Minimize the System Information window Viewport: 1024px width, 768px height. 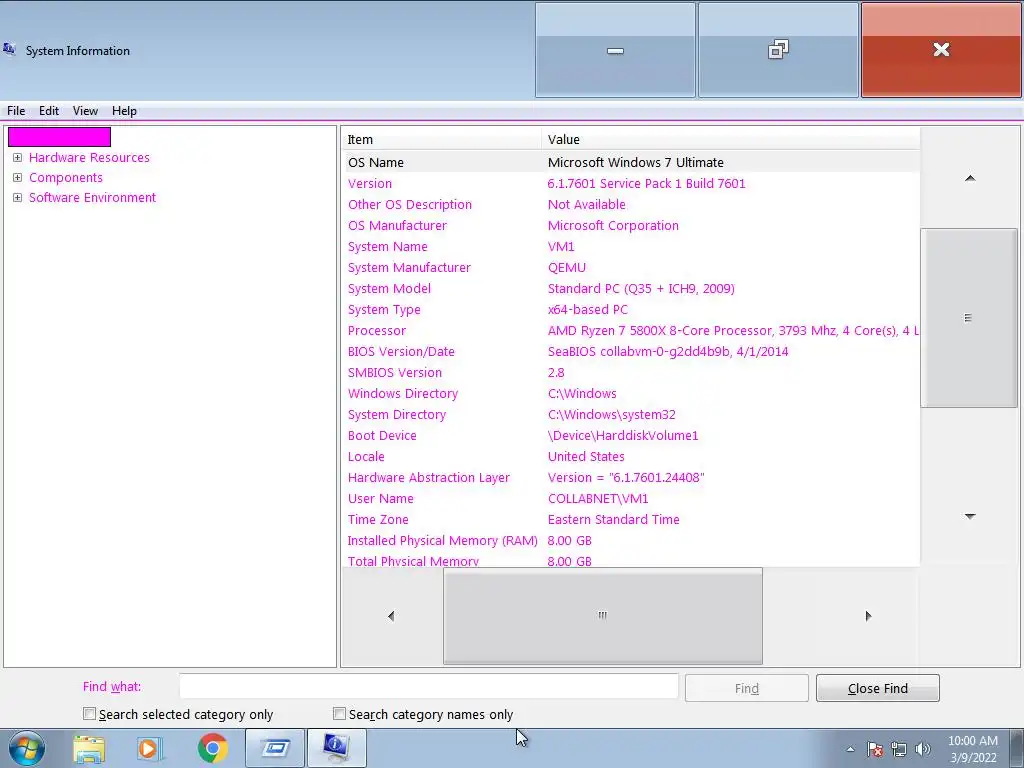click(615, 50)
